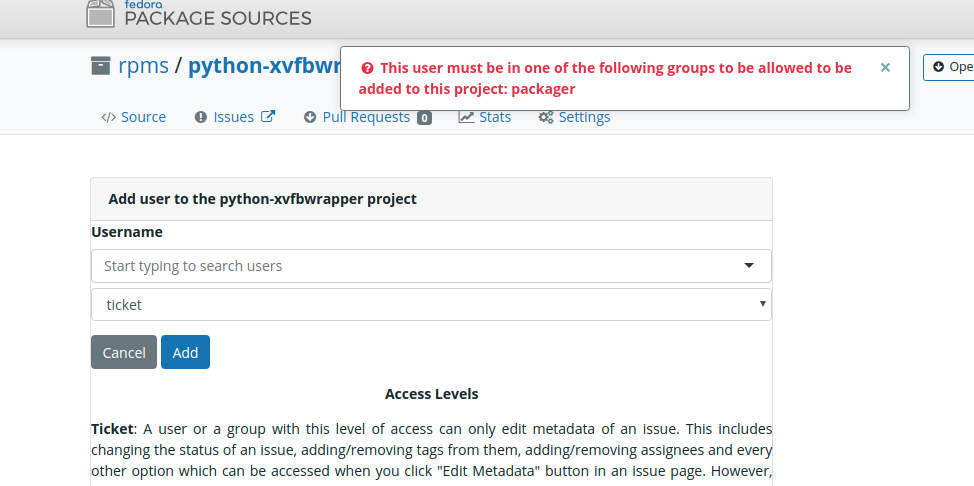
Task: Click the error message about packager group
Action: tap(605, 78)
